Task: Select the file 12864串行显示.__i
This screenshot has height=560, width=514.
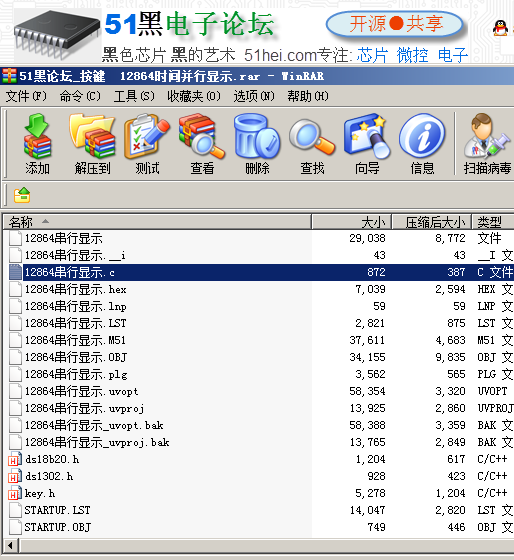Action: point(75,255)
